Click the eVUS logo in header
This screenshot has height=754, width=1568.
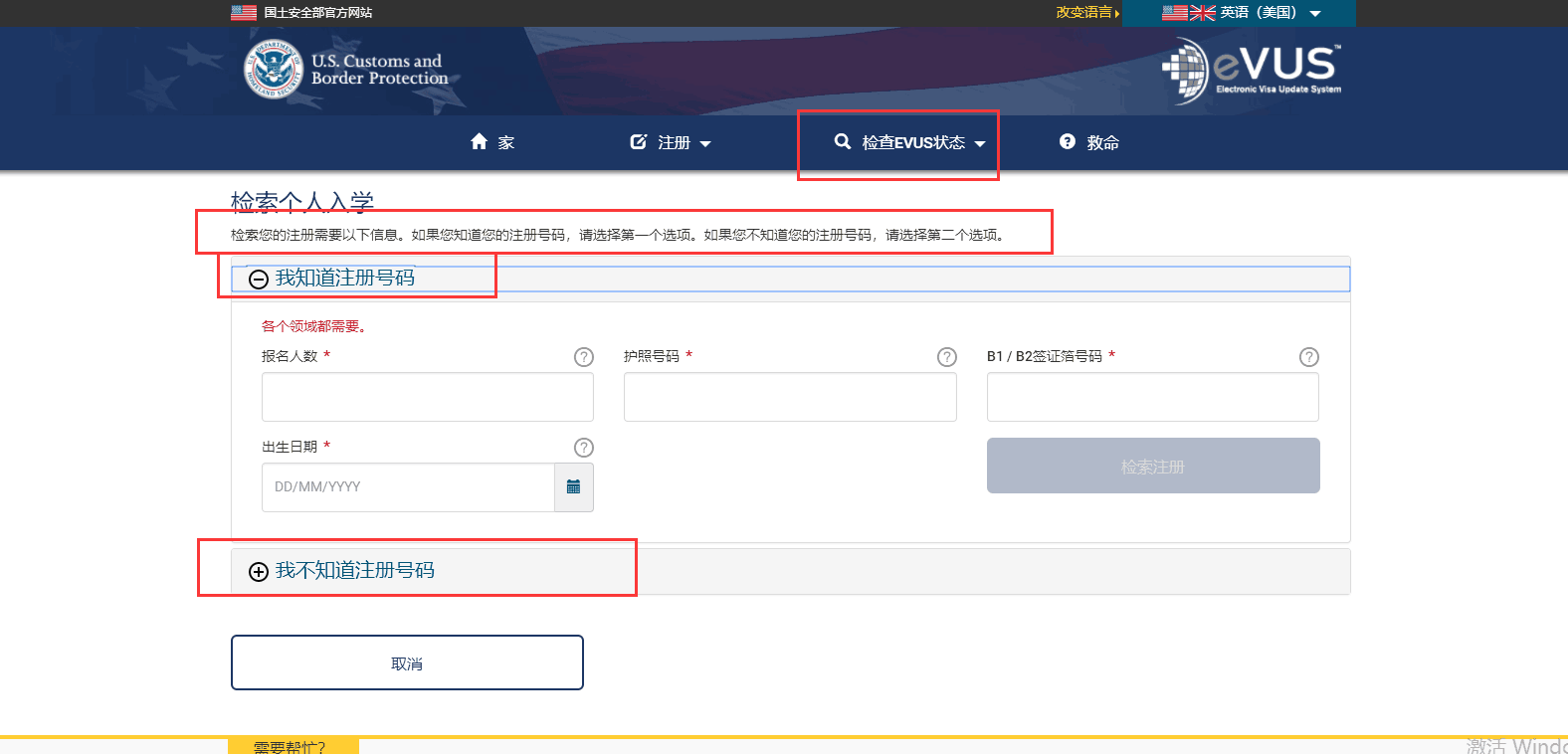(1252, 71)
